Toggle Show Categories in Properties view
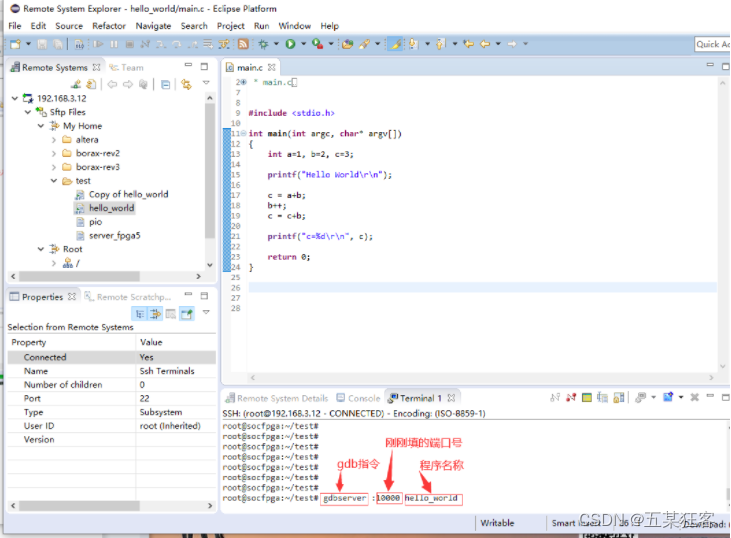The width and height of the screenshot is (731, 538). pos(140,314)
